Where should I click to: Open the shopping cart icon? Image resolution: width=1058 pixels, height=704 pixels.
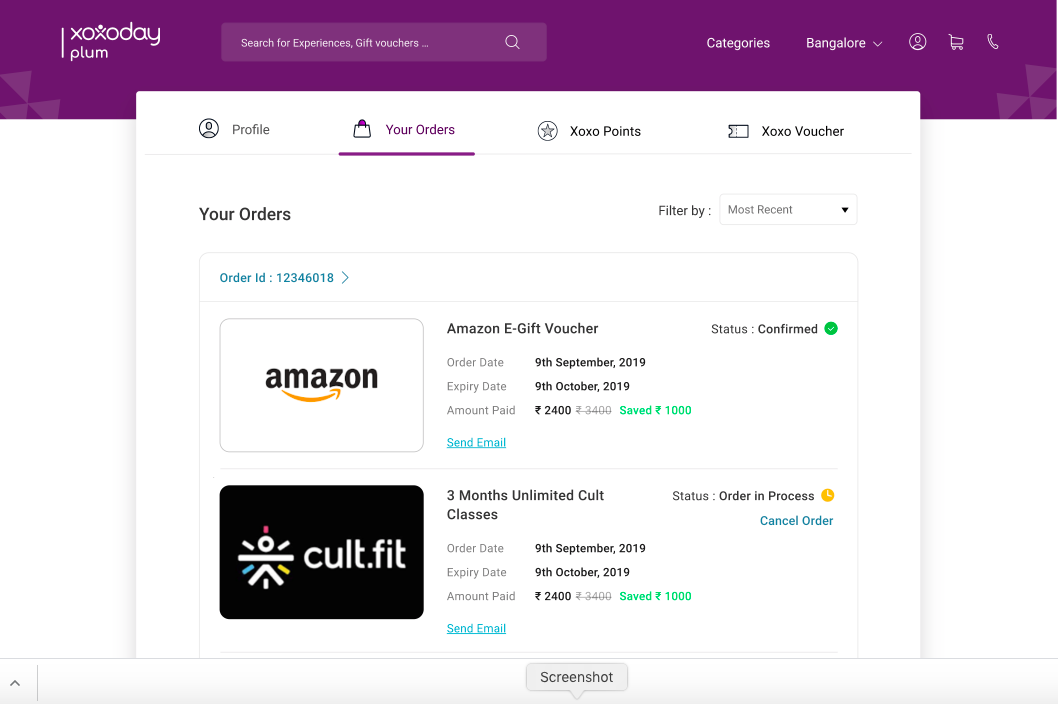point(956,43)
